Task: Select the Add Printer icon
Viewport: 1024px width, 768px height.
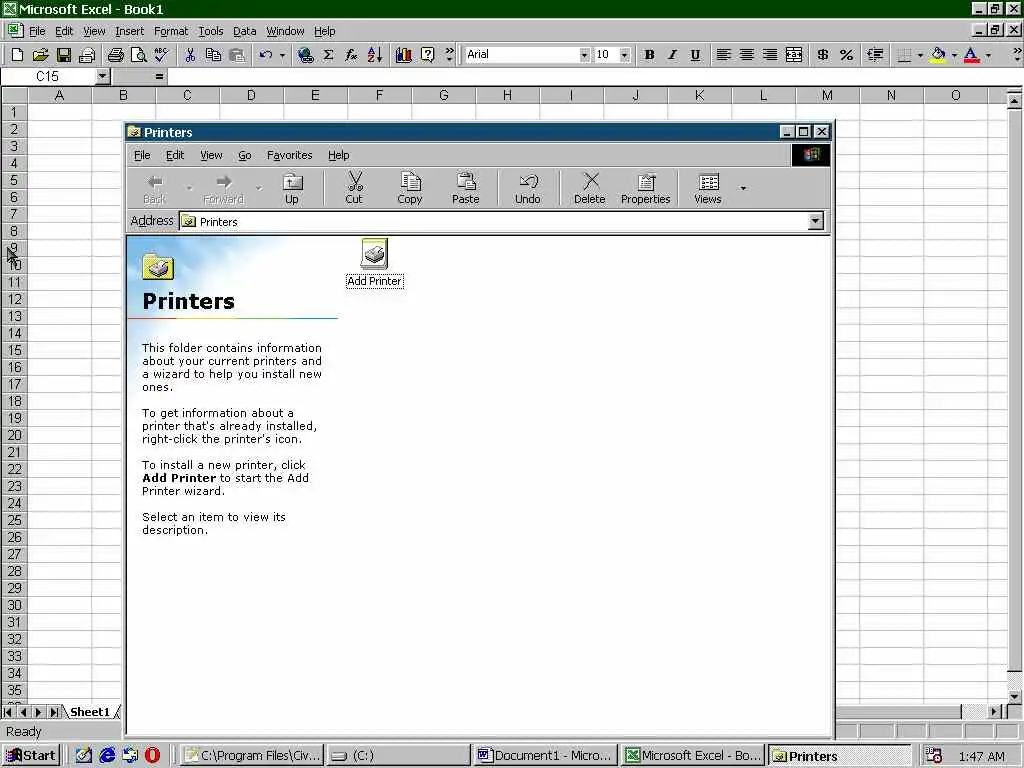Action: coord(375,263)
